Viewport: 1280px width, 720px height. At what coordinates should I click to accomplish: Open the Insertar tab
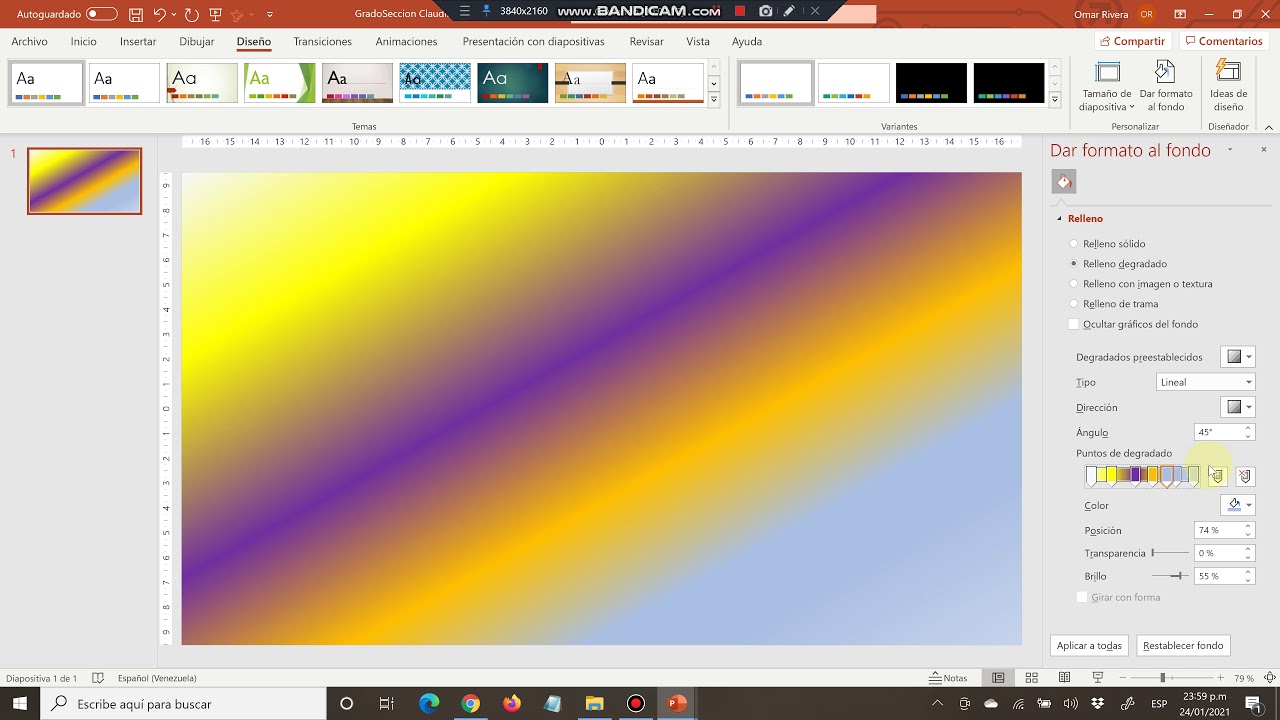click(x=138, y=42)
